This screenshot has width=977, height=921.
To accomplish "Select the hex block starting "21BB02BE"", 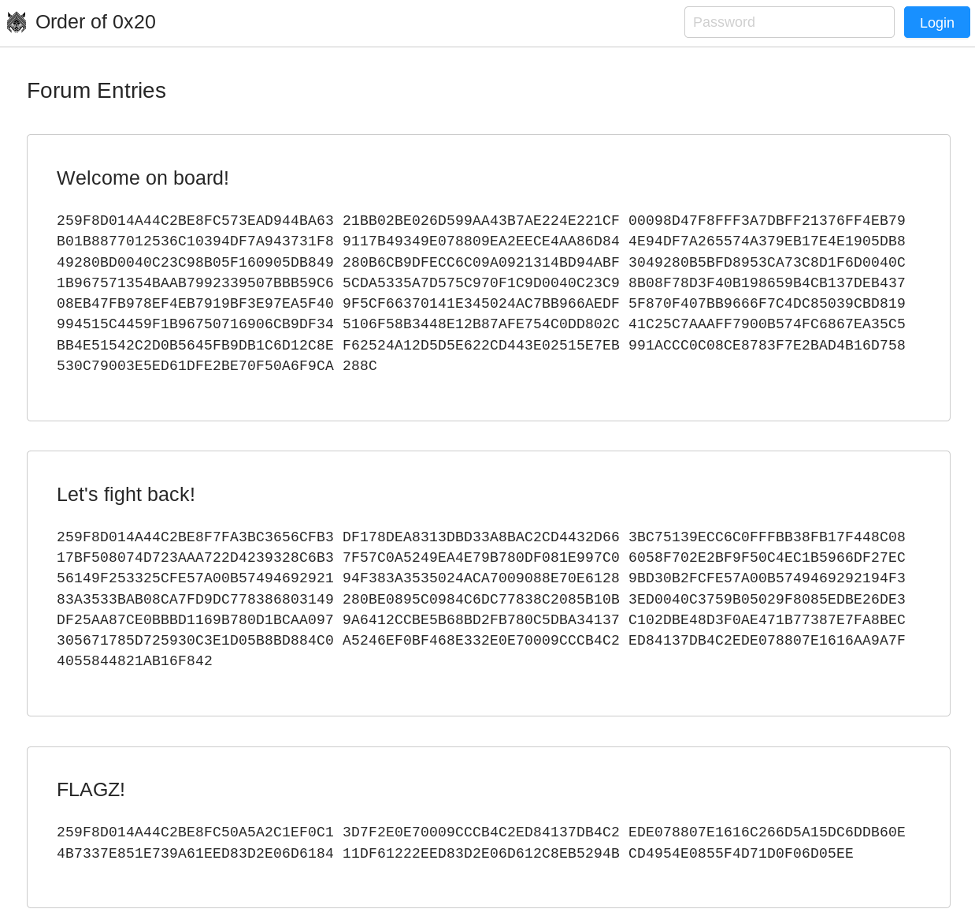I will point(481,222).
